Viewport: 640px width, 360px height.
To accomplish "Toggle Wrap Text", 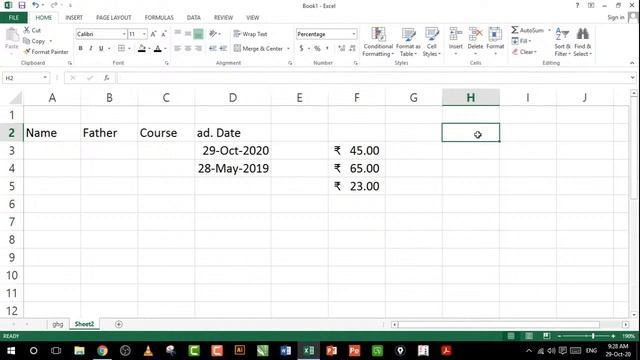I will click(x=250, y=34).
